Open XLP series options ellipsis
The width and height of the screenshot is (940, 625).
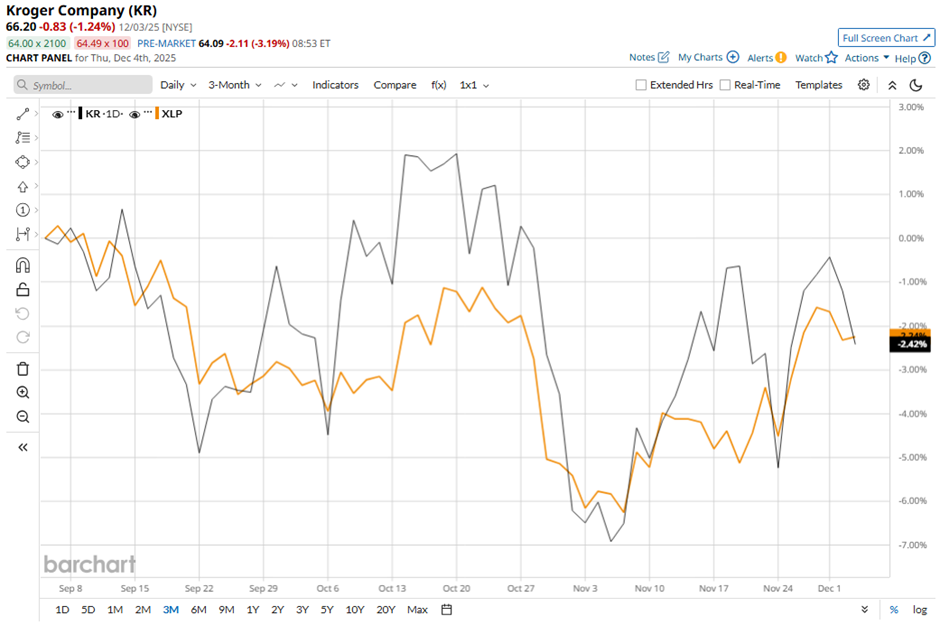pos(148,112)
